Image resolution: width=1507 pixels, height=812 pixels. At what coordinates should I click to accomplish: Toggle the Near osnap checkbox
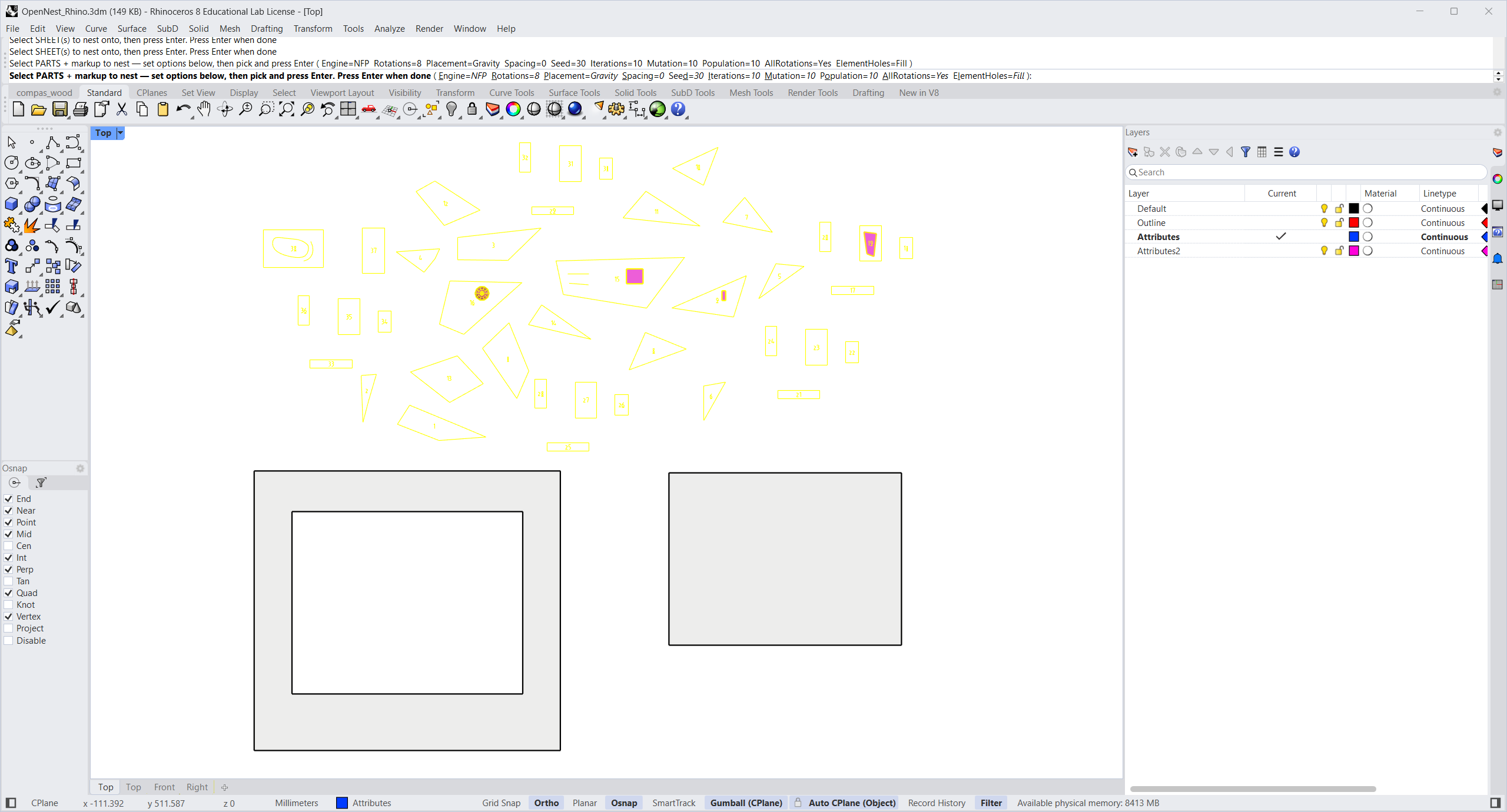[x=9, y=511]
